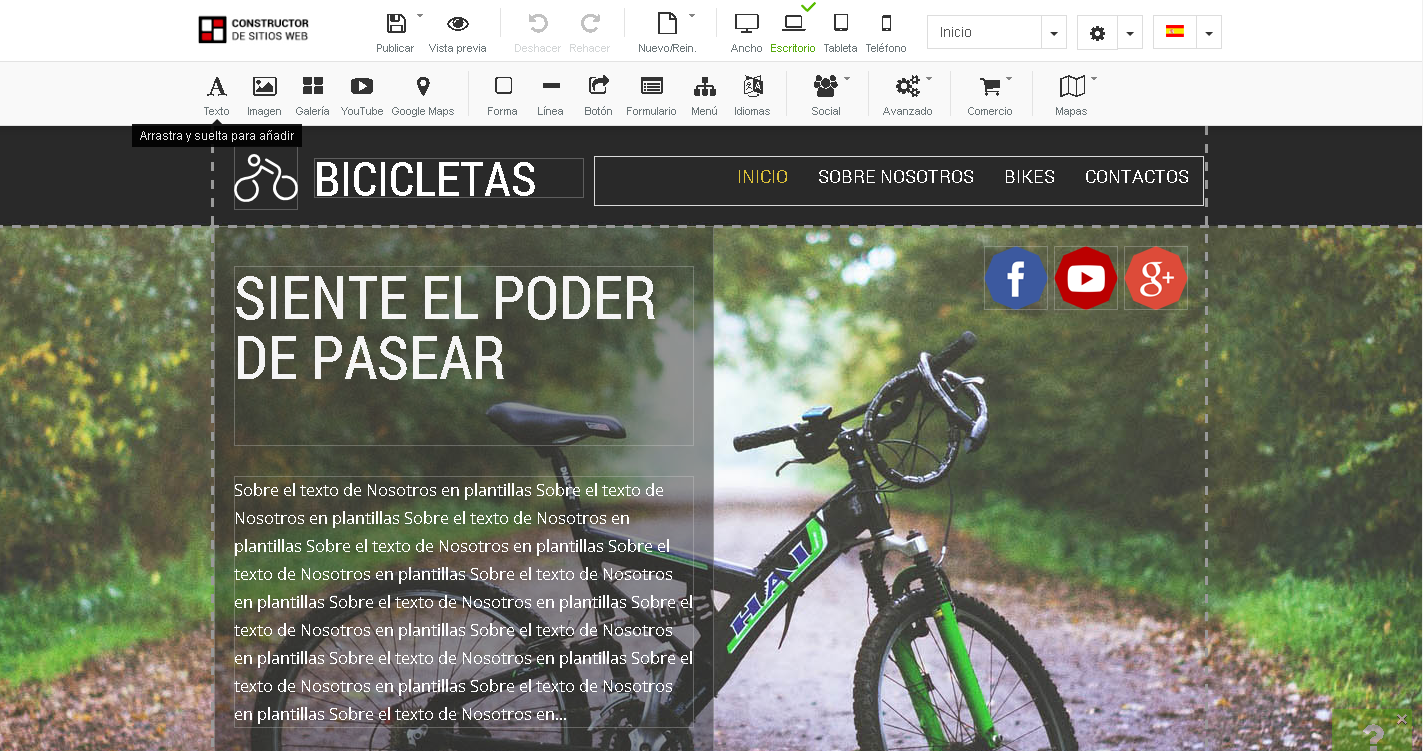Switch to Escritorio desktop view

pos(794,24)
